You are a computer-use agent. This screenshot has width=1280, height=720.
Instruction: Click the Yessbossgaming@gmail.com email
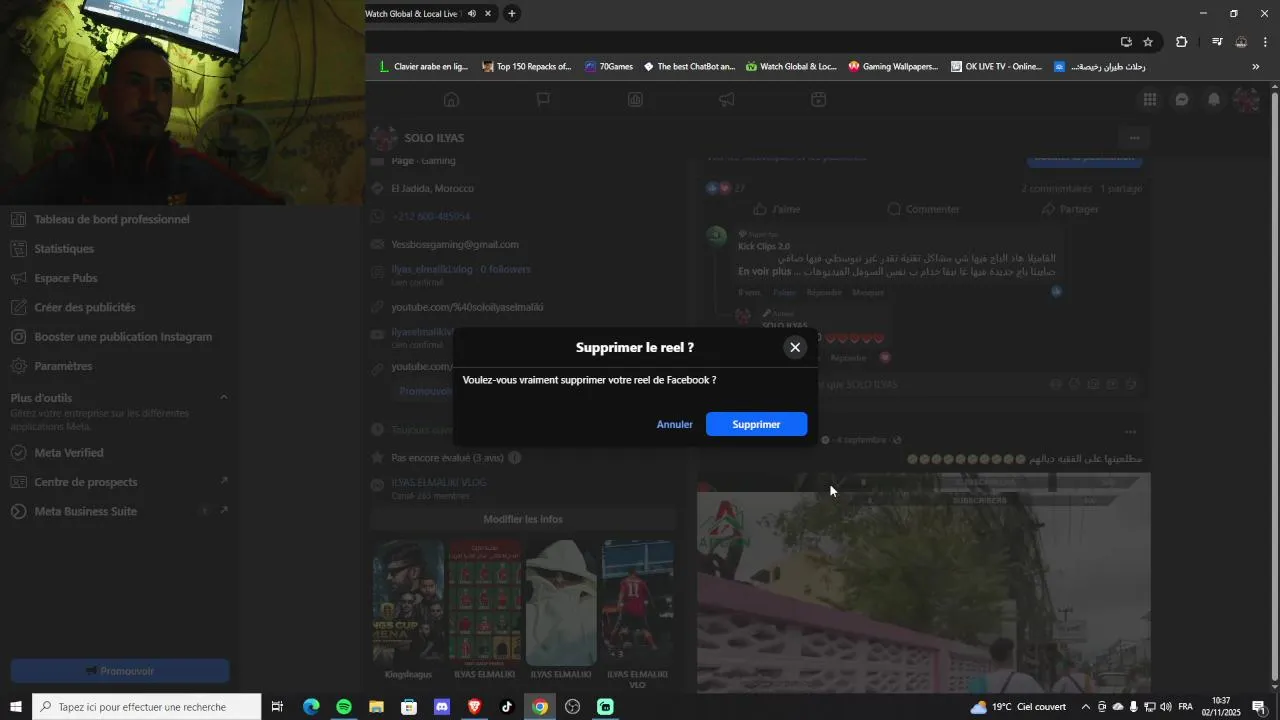point(455,244)
